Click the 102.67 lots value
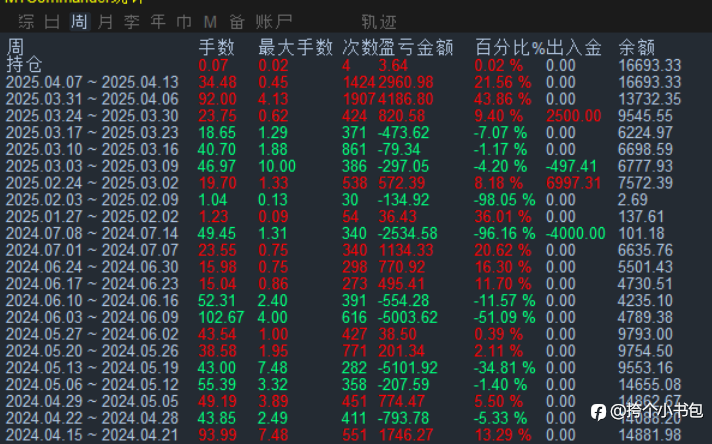 (221, 317)
